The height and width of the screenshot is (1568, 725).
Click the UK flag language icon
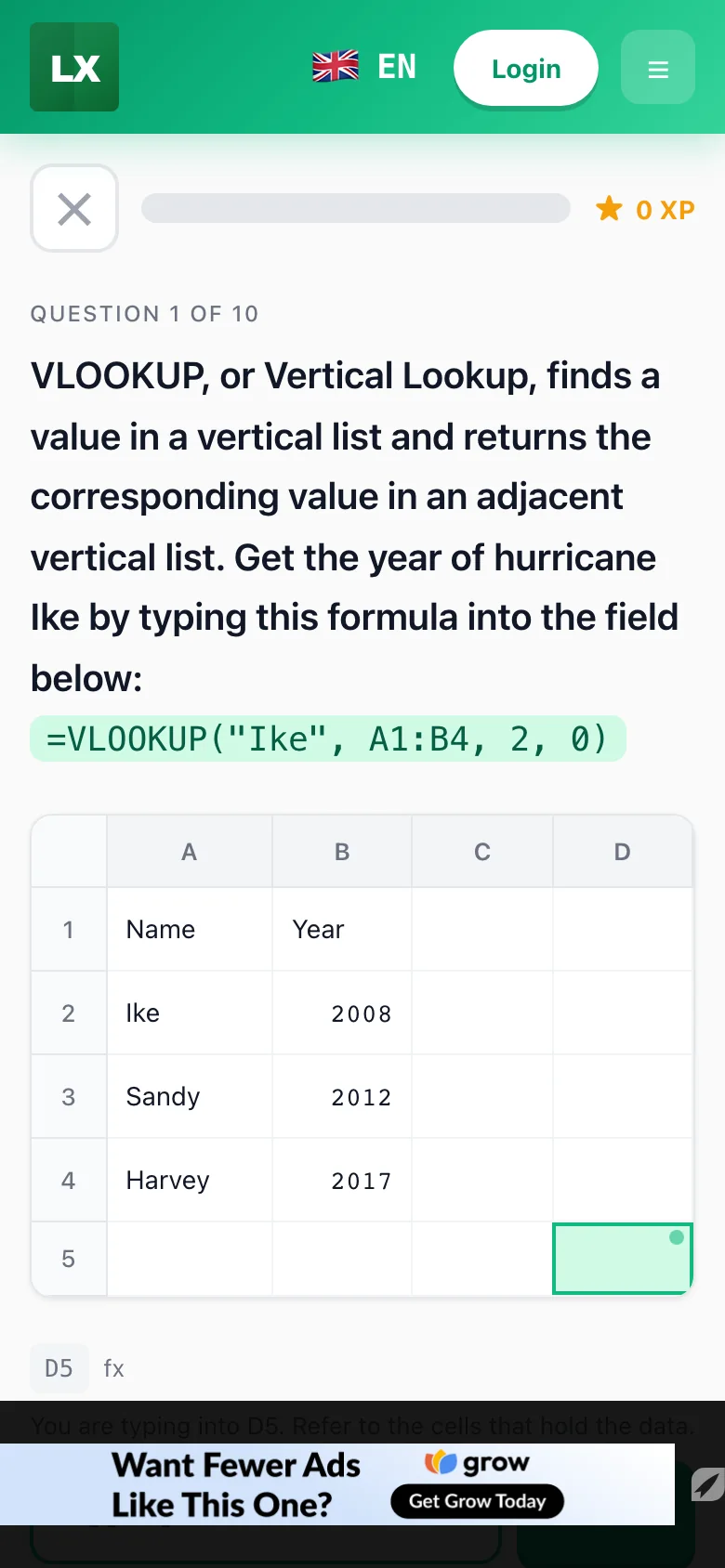[x=336, y=67]
